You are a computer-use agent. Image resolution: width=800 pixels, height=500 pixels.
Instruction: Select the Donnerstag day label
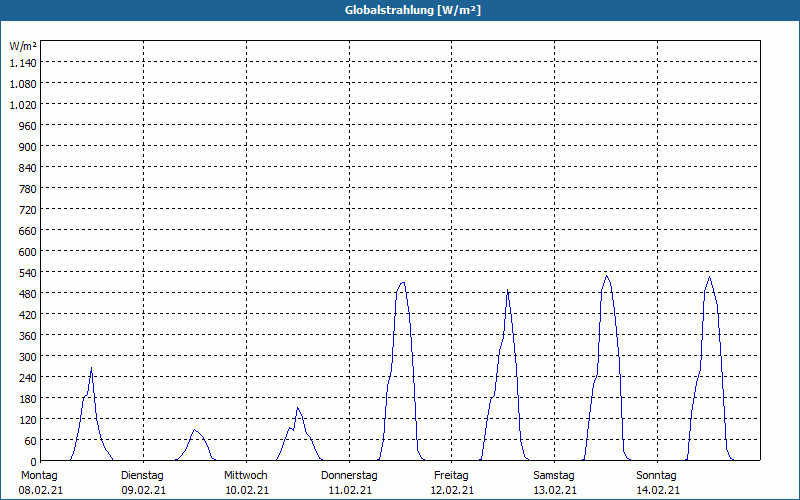point(349,476)
